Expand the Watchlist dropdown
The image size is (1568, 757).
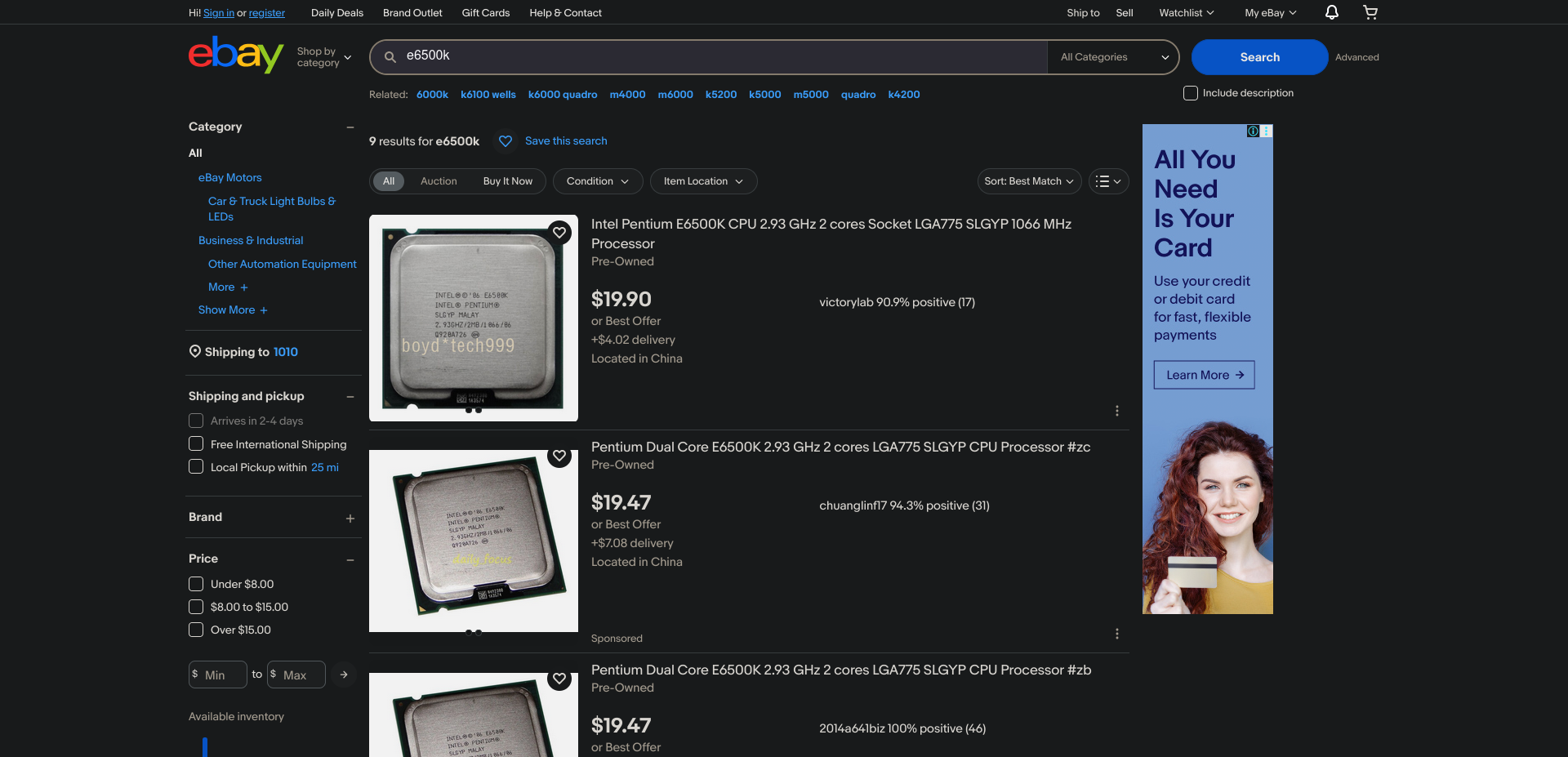(1187, 12)
